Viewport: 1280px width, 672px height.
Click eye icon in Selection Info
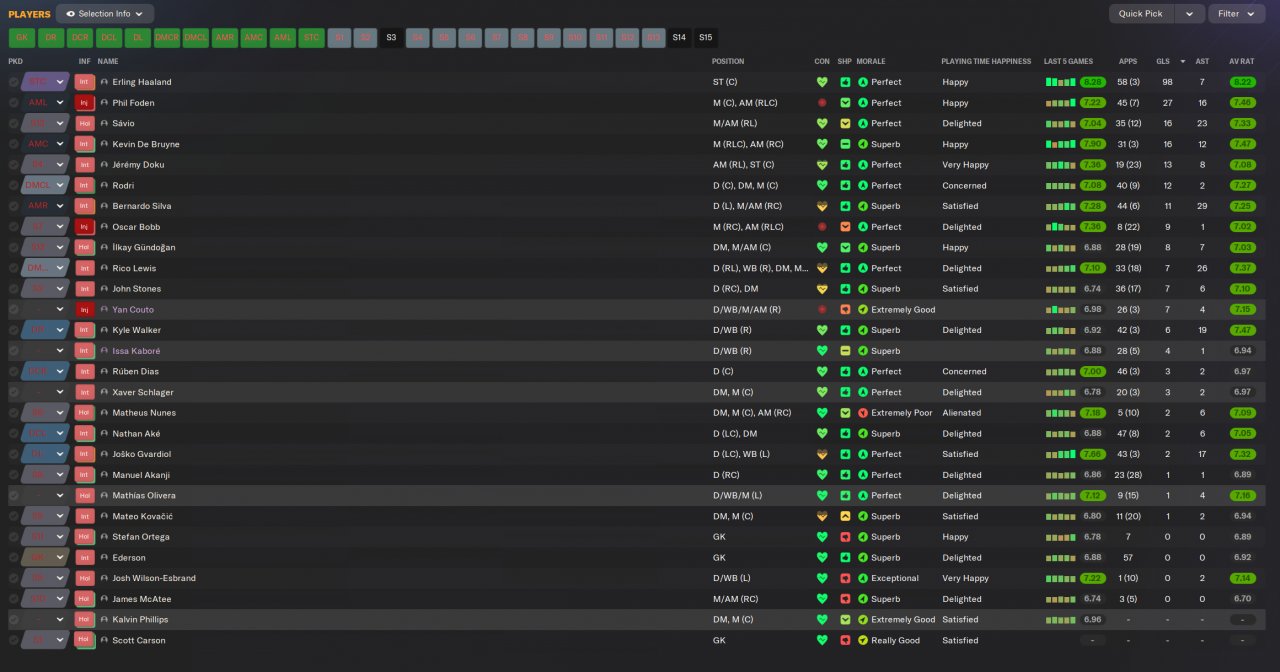(71, 14)
